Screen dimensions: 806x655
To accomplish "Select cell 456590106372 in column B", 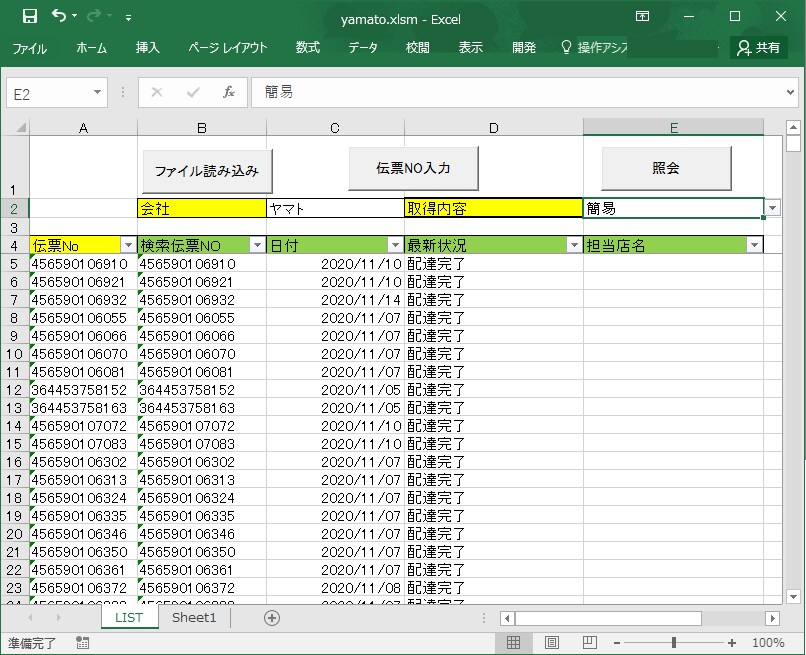I will (202, 588).
